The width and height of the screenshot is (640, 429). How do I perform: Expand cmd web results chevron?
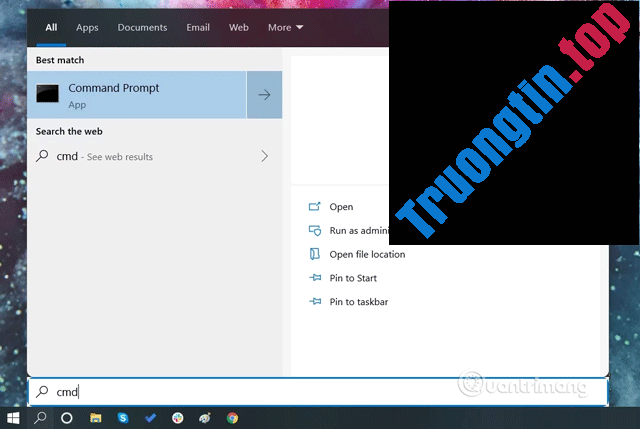pos(264,156)
